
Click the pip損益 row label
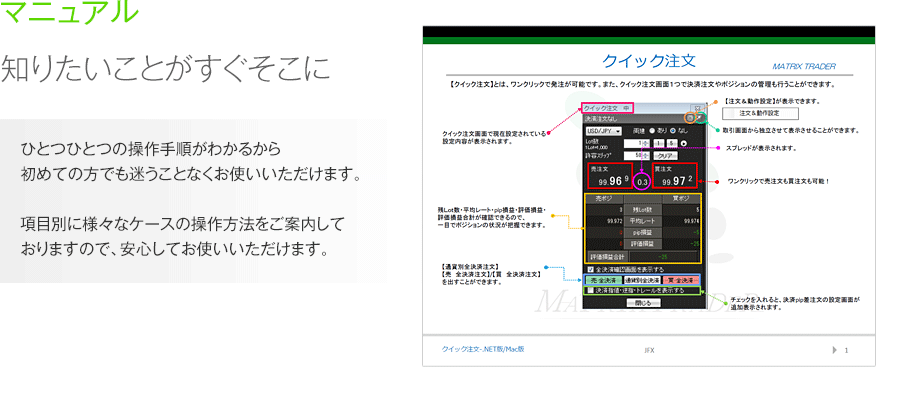point(643,233)
